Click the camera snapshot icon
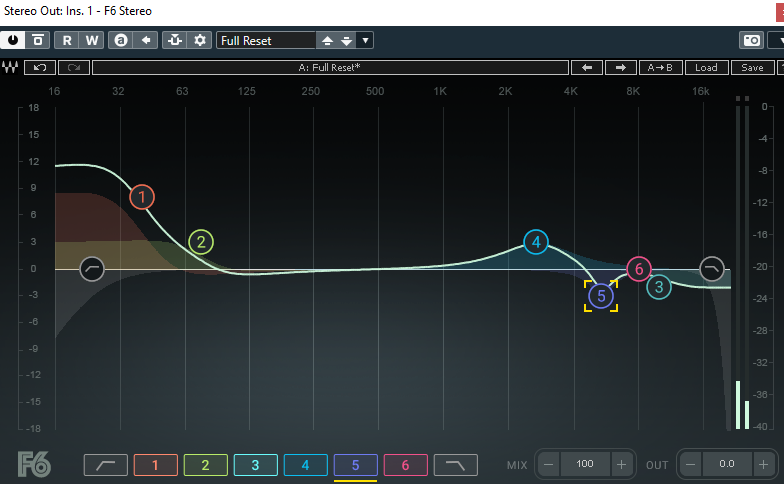The width and height of the screenshot is (784, 484). 751,40
